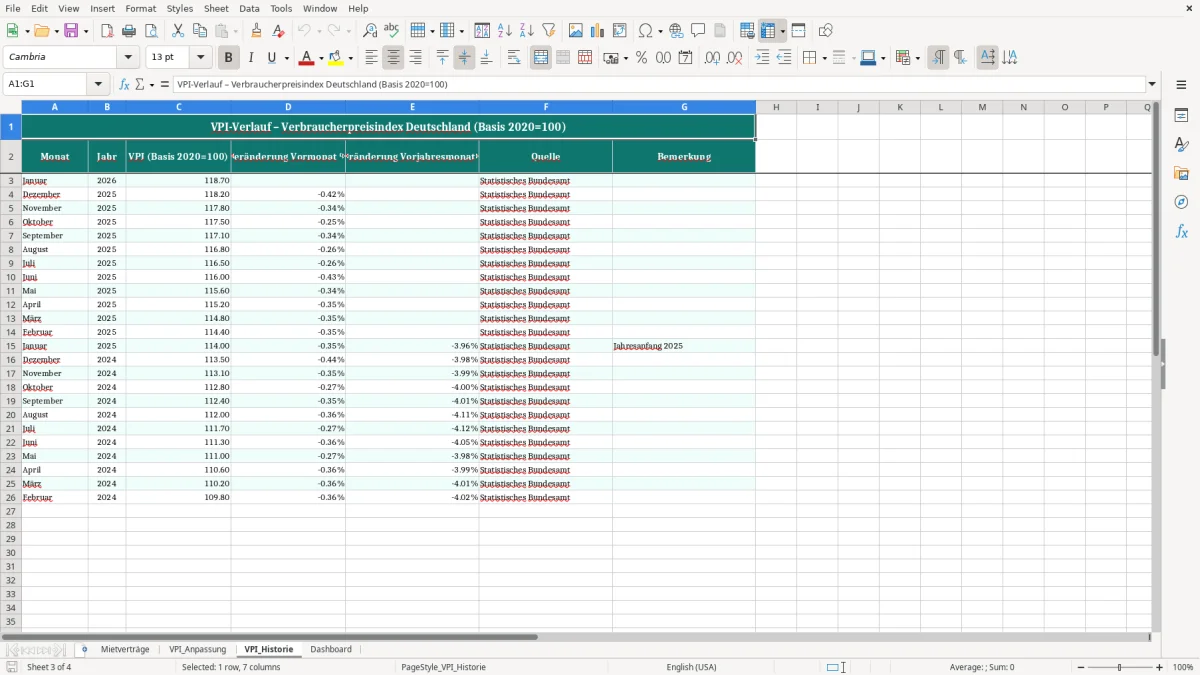The height and width of the screenshot is (675, 1200).
Task: Zoom in with the plus button
Action: [1160, 667]
